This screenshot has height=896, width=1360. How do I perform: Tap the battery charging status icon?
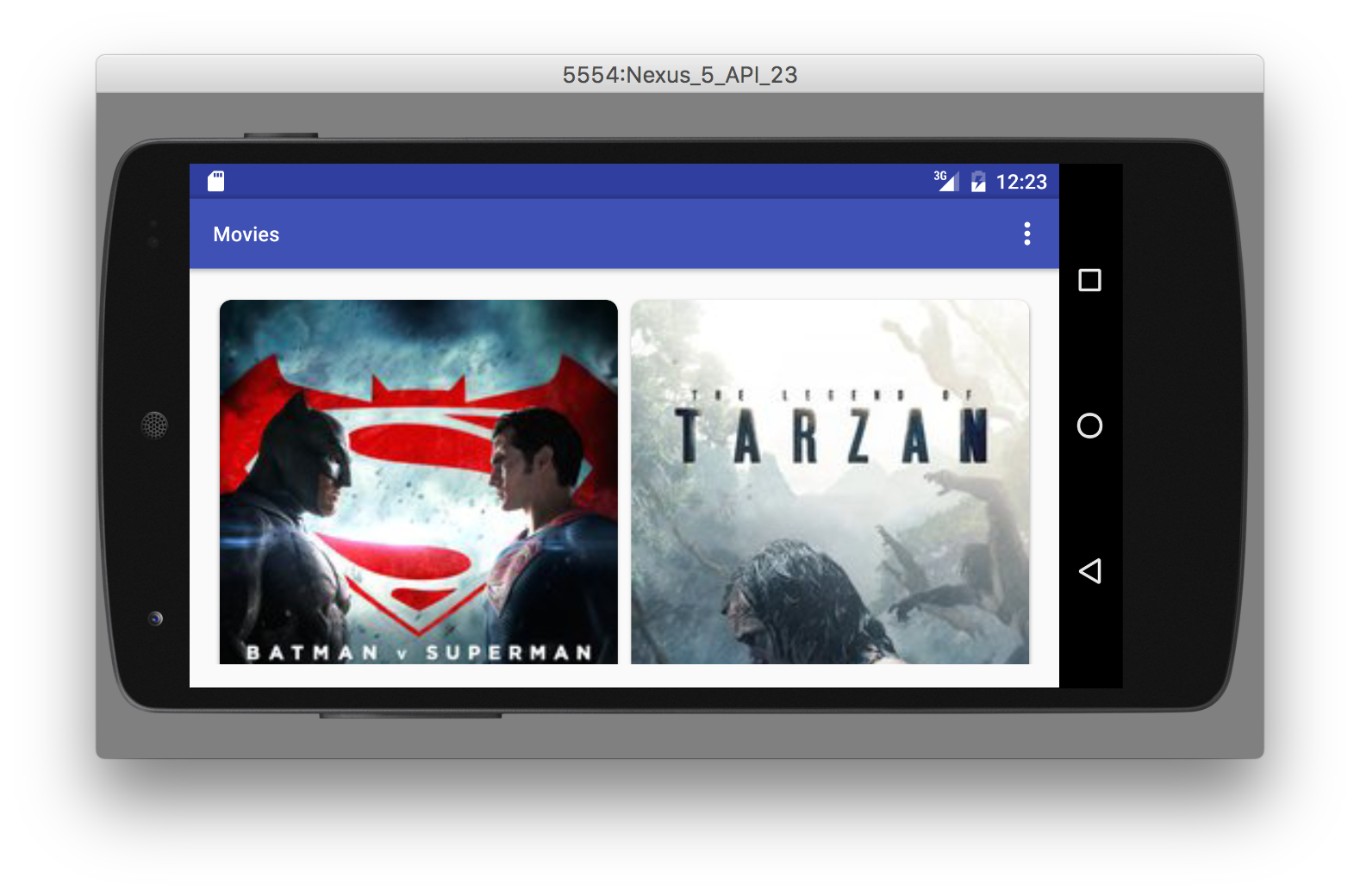point(978,181)
